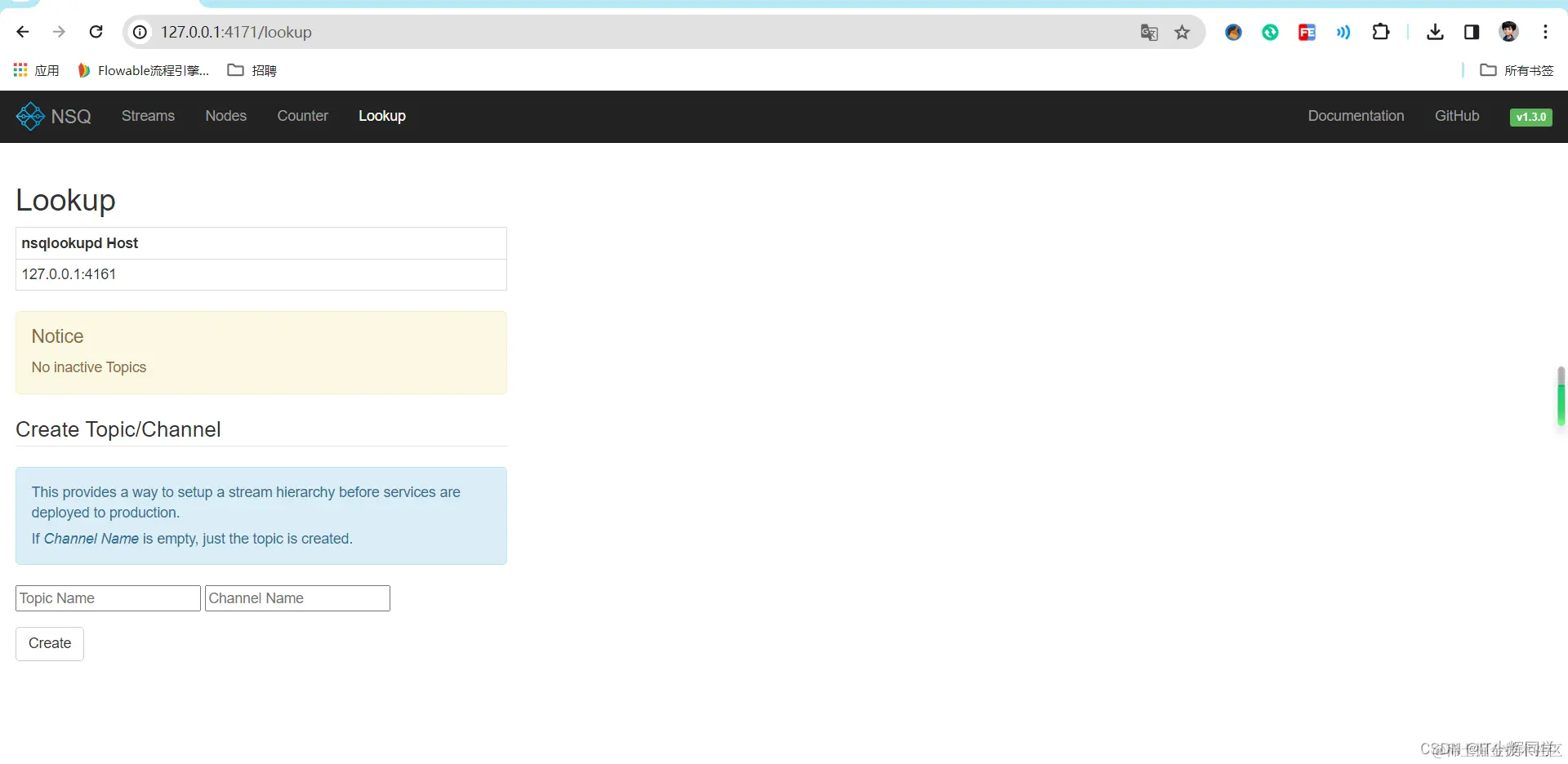This screenshot has height=764, width=1568.
Task: Open the downloads icon
Action: [1435, 32]
